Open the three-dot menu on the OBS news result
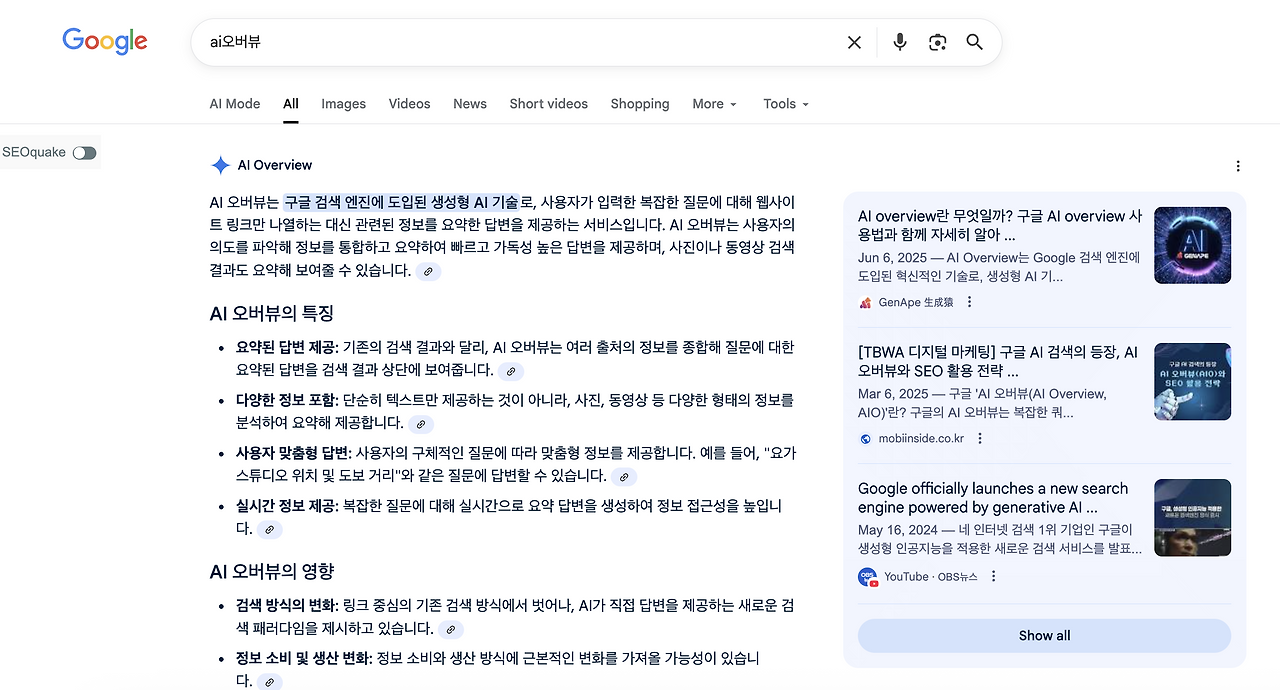Image resolution: width=1280 pixels, height=690 pixels. 993,576
